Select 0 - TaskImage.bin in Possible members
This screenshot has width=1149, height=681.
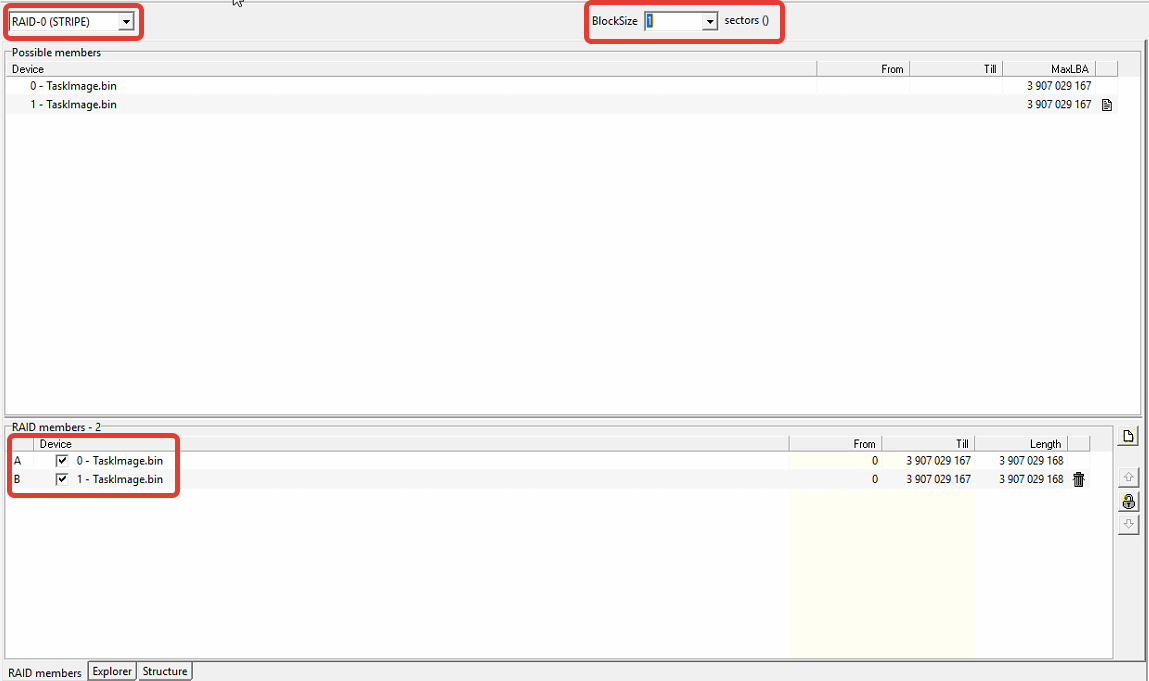[x=73, y=86]
